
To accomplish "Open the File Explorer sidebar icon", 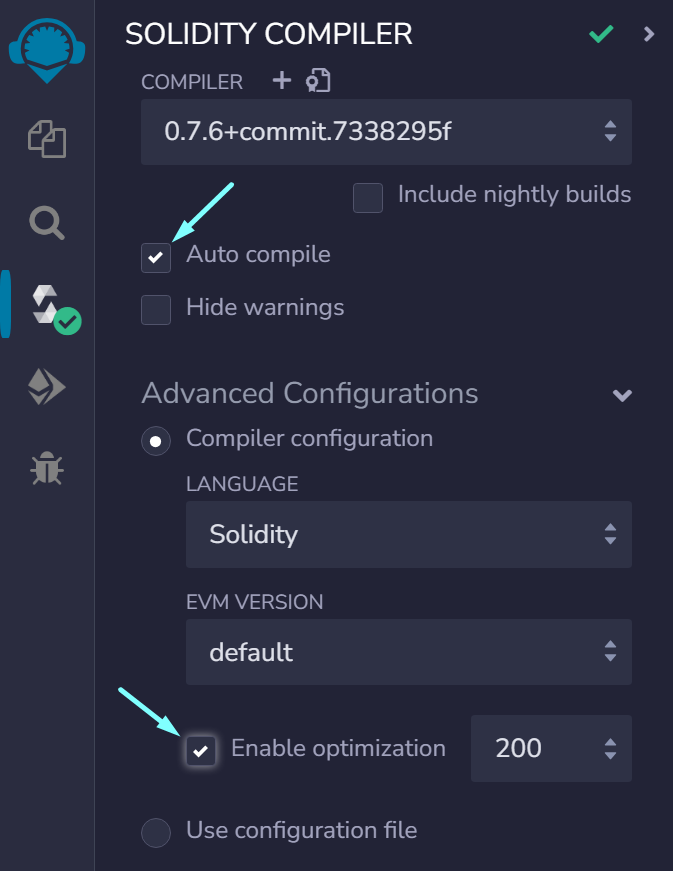I will pyautogui.click(x=47, y=139).
